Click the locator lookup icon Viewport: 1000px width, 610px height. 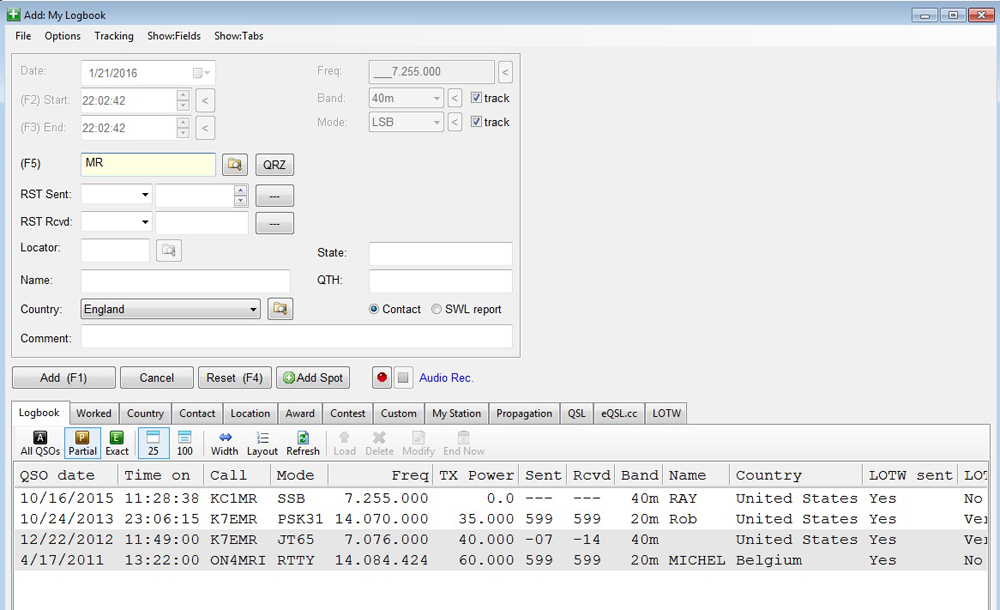click(168, 250)
